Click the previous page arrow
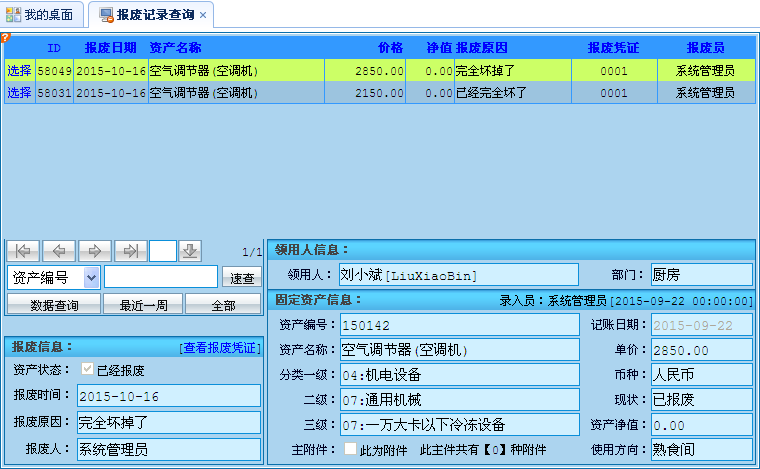 tap(59, 251)
